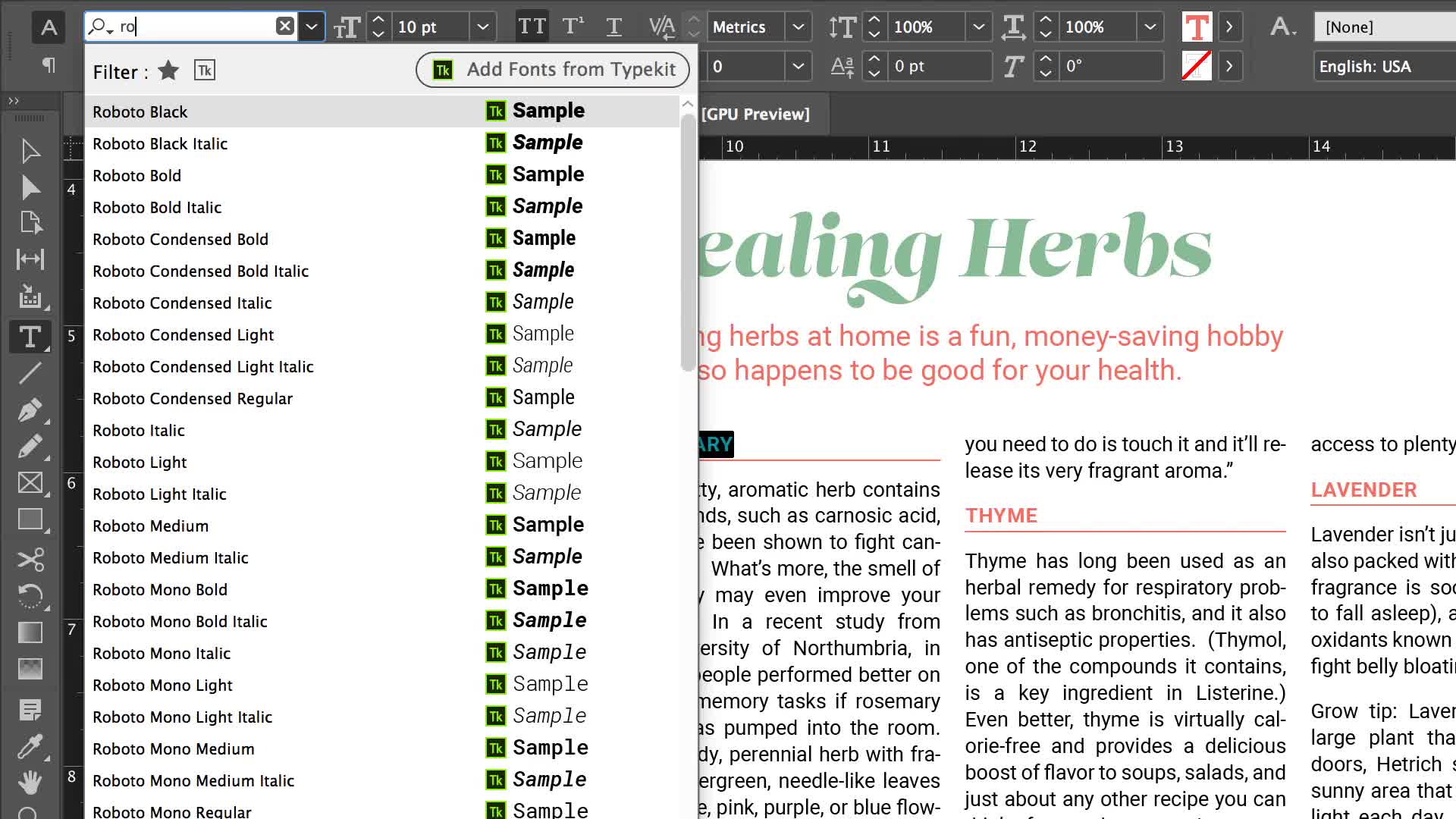Select the Scissors tool
The height and width of the screenshot is (819, 1456).
(30, 560)
